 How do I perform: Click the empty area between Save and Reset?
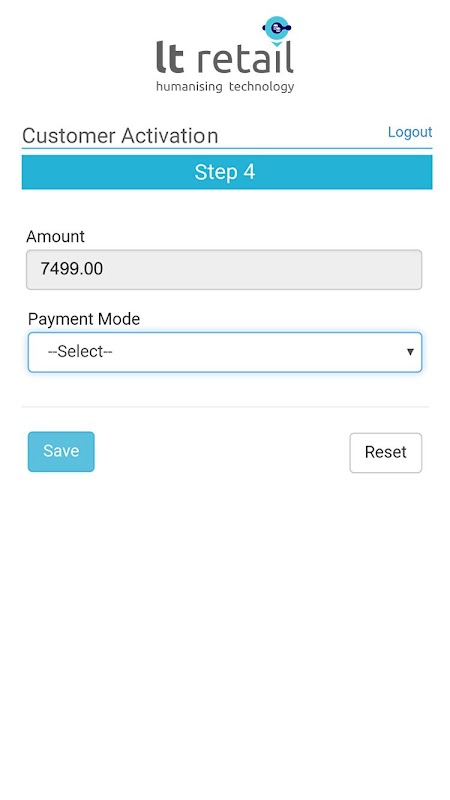tap(222, 452)
